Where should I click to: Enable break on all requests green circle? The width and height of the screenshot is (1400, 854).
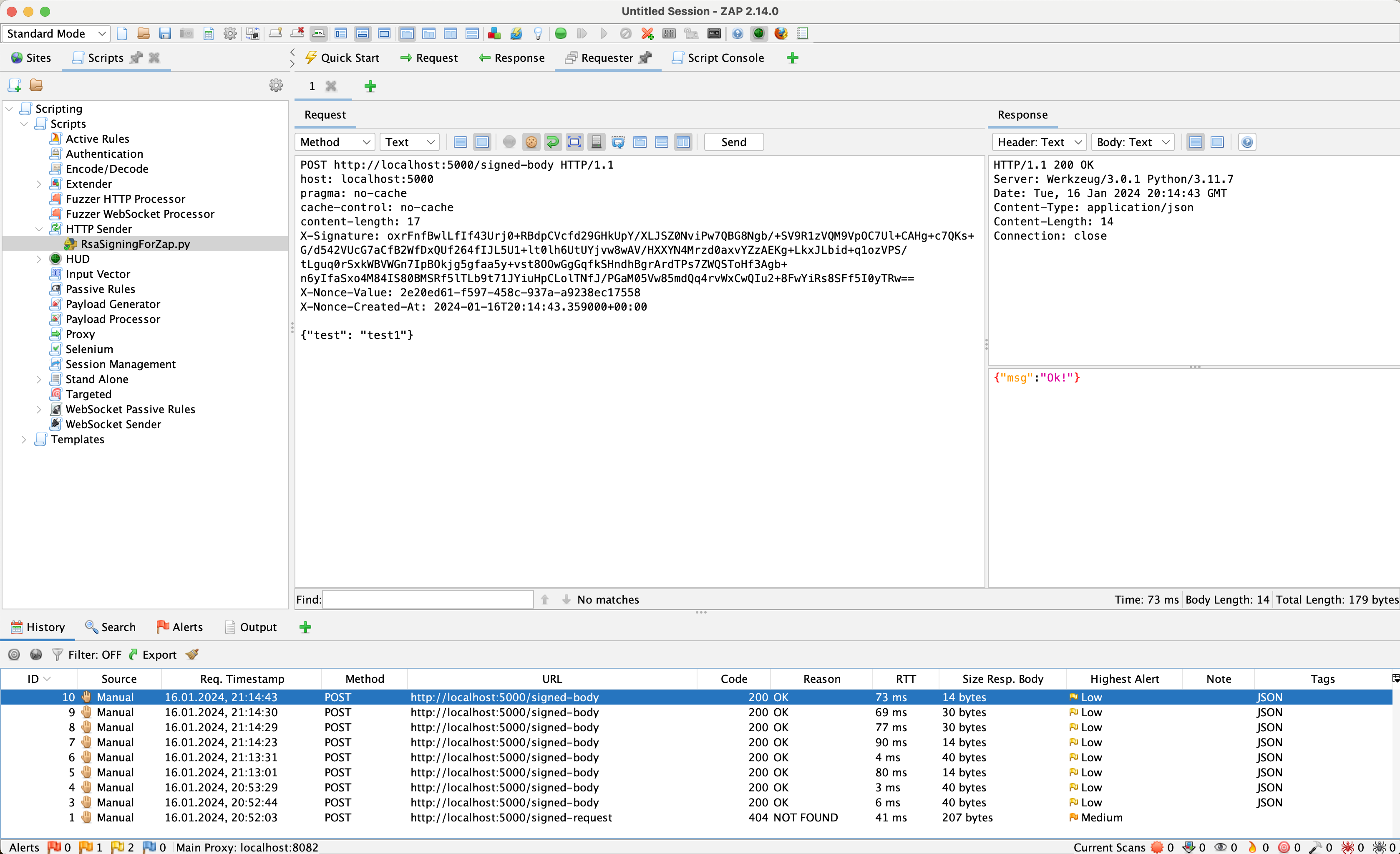(560, 33)
